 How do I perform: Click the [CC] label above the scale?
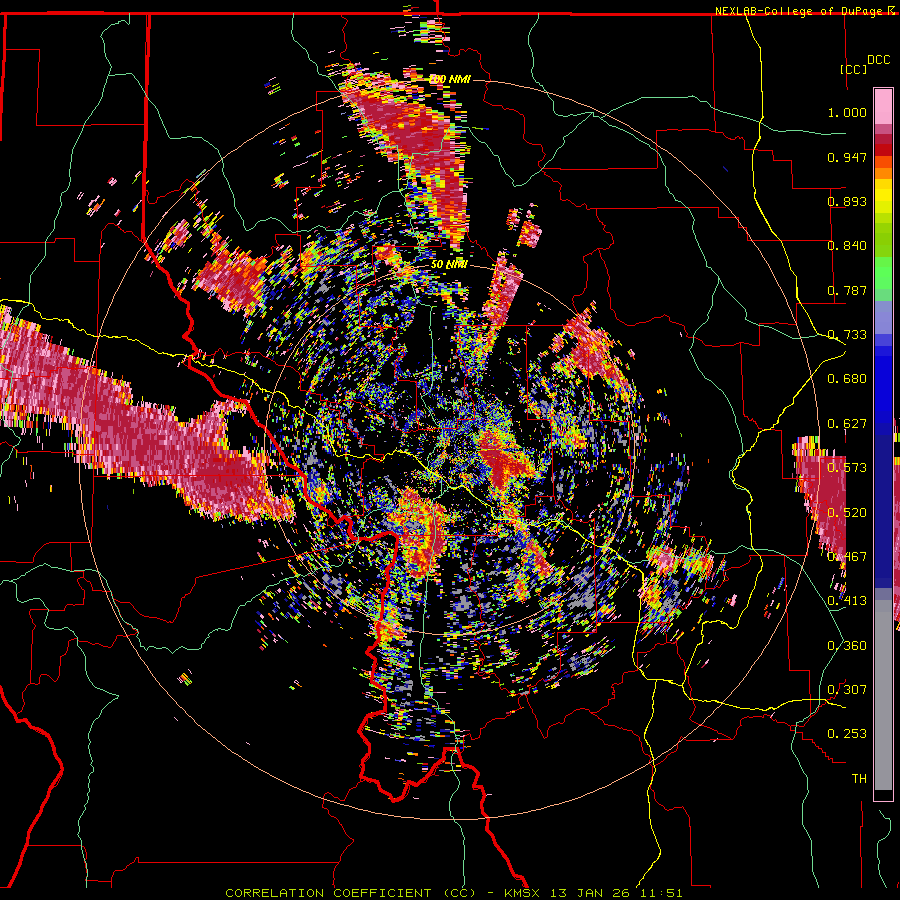click(x=854, y=69)
